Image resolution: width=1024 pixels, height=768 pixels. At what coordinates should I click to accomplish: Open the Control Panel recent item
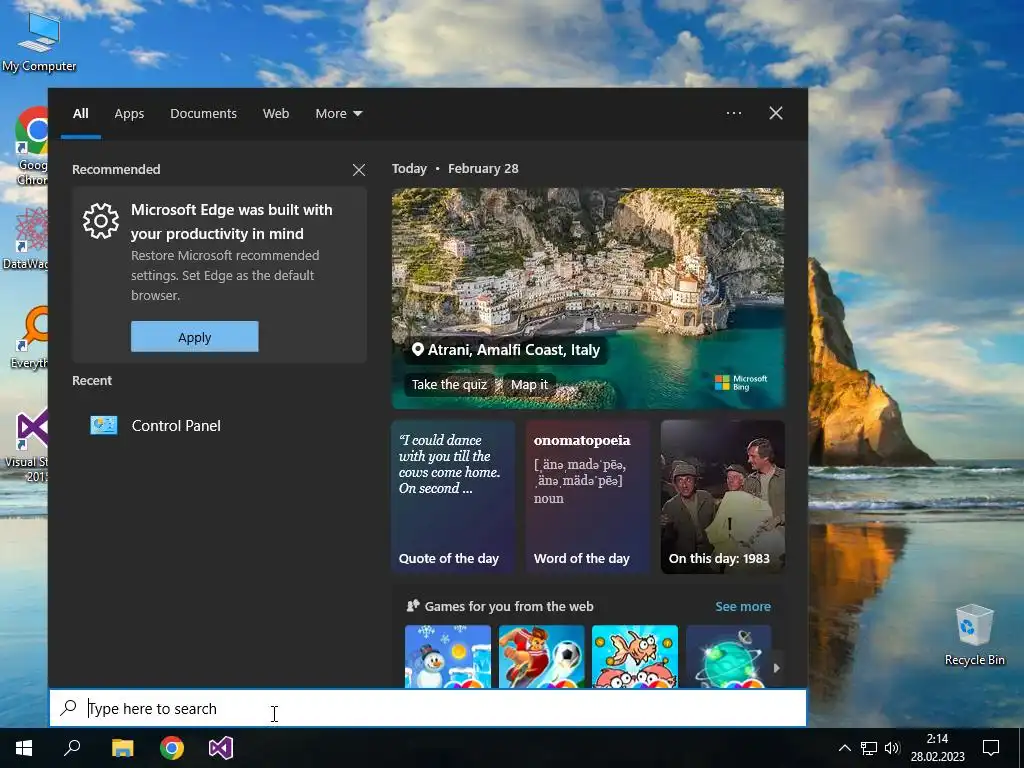click(x=219, y=426)
